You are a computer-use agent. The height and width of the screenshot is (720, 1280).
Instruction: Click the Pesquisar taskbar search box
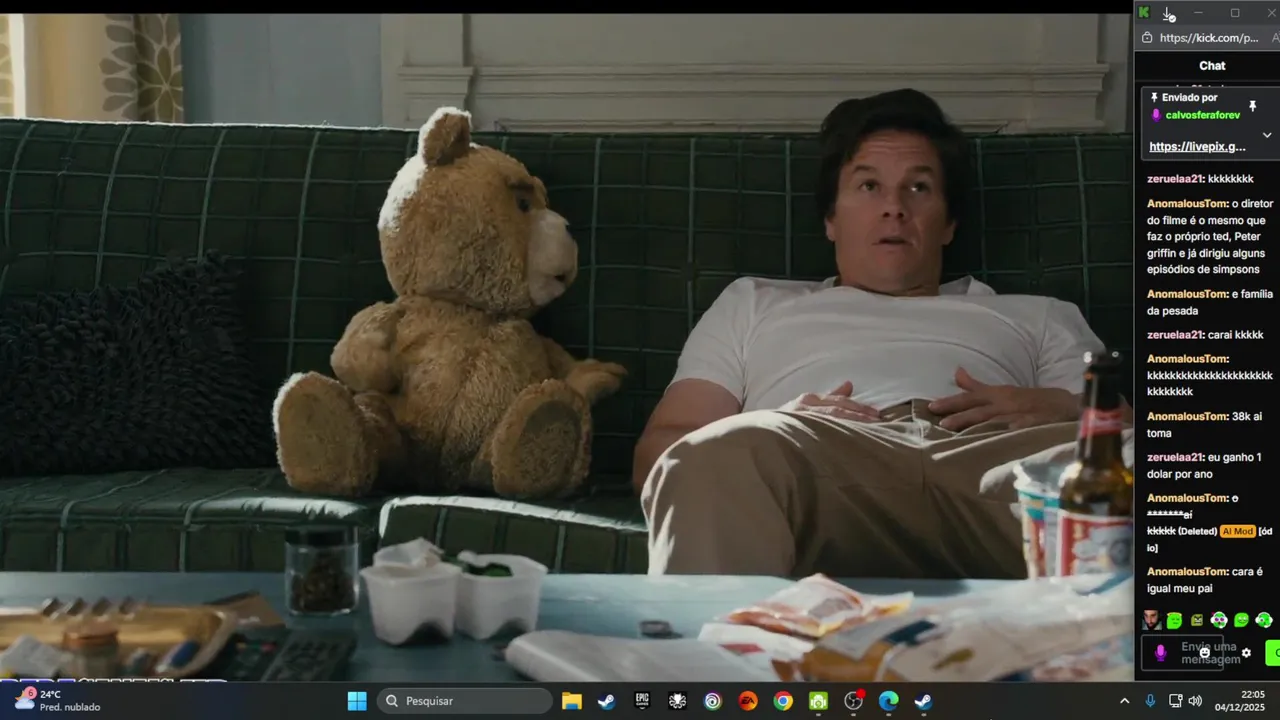tap(465, 701)
